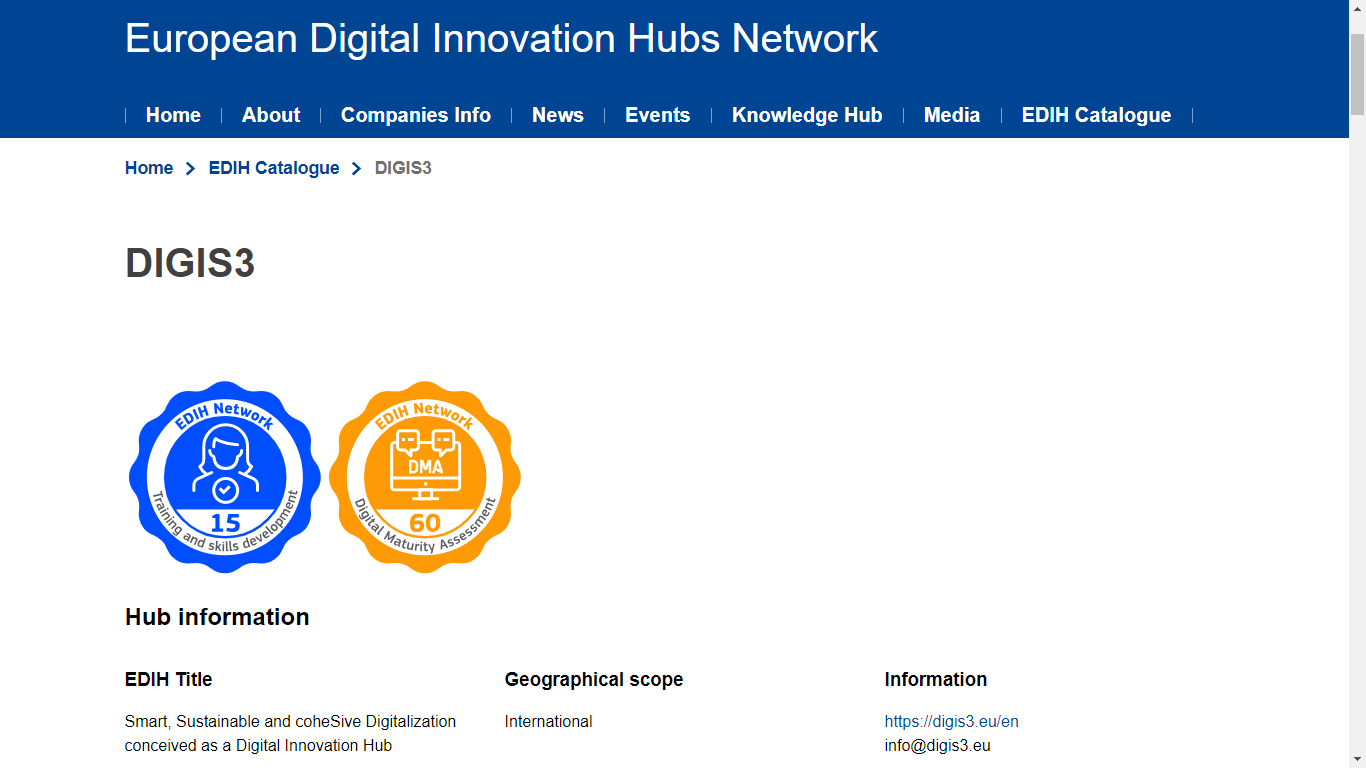Open the Home navigation menu item
This screenshot has width=1366, height=768.
coord(173,115)
